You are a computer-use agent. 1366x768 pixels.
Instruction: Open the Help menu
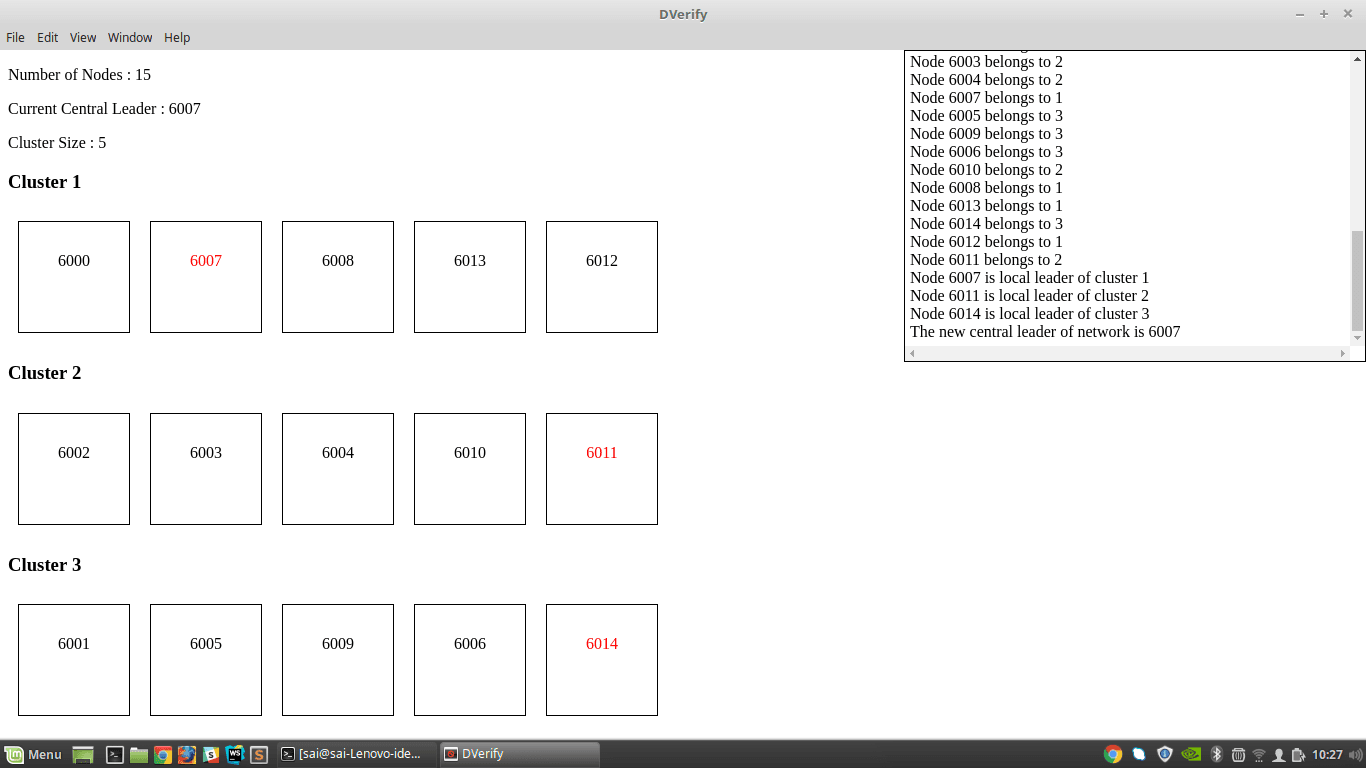[177, 37]
